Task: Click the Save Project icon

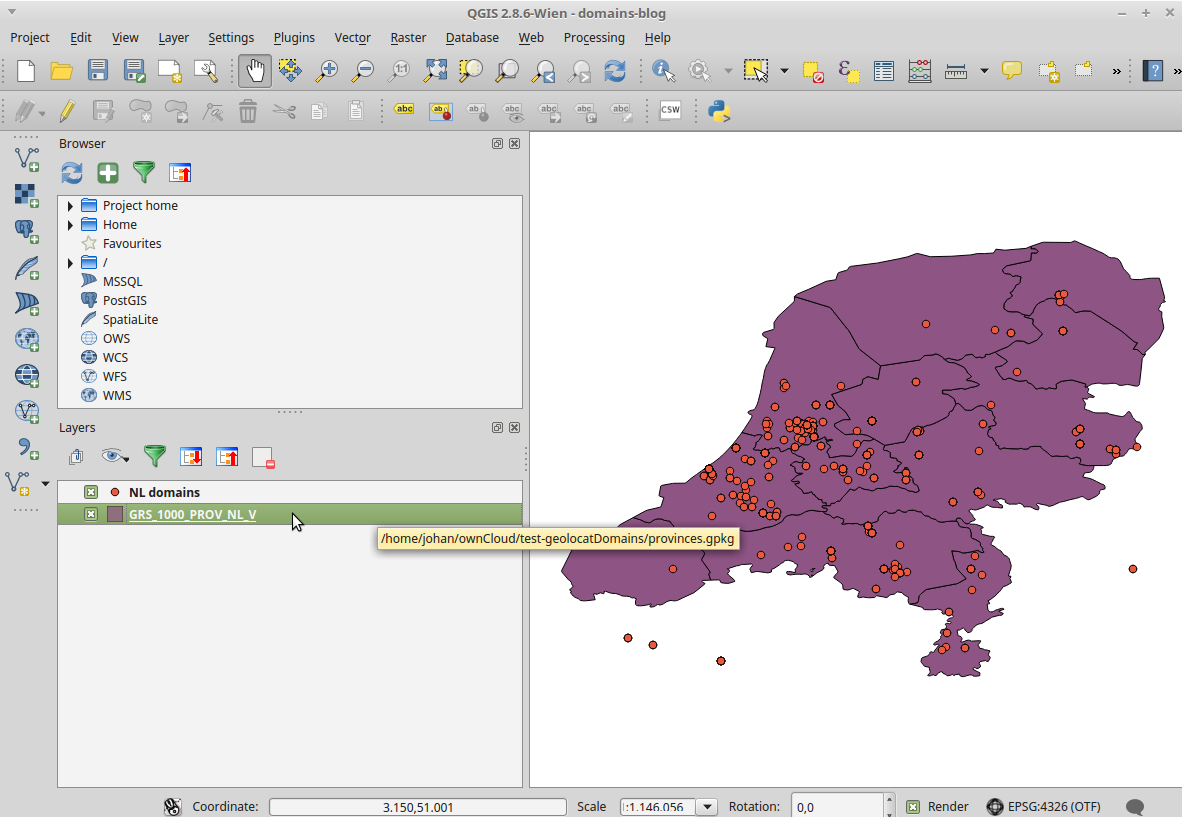Action: pos(98,71)
